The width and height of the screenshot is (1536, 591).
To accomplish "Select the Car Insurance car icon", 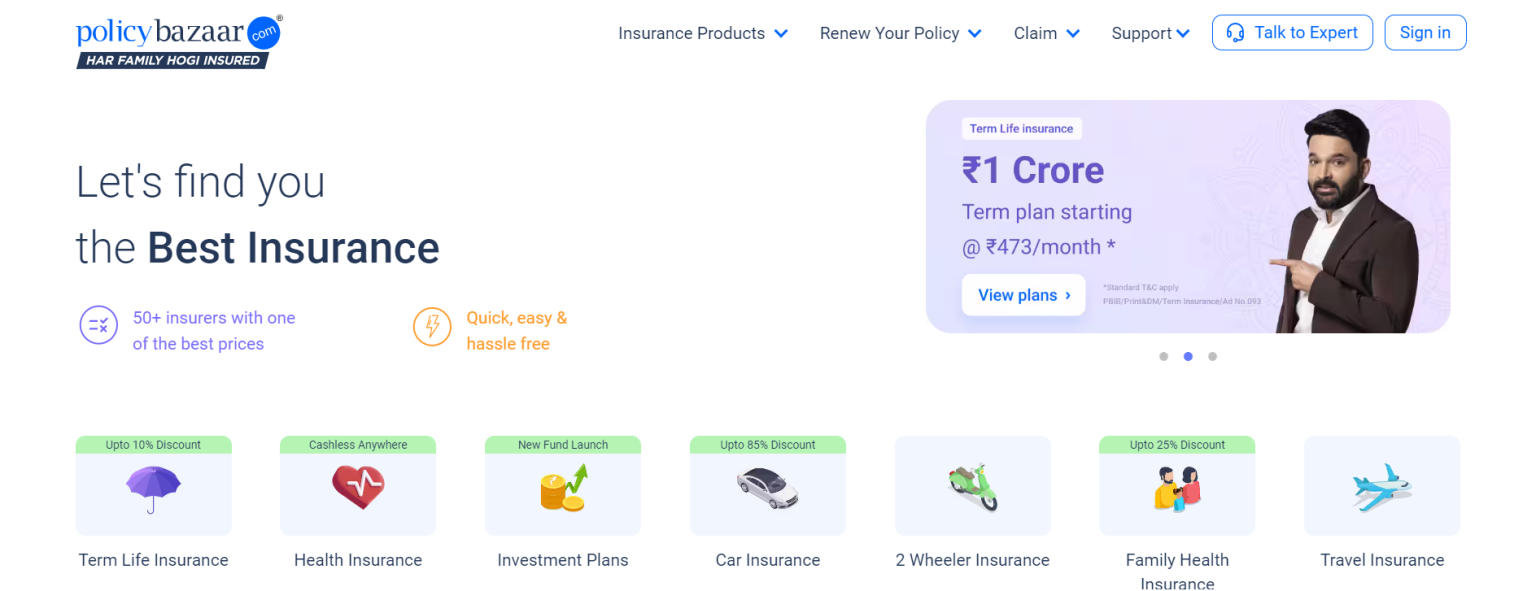I will click(767, 487).
